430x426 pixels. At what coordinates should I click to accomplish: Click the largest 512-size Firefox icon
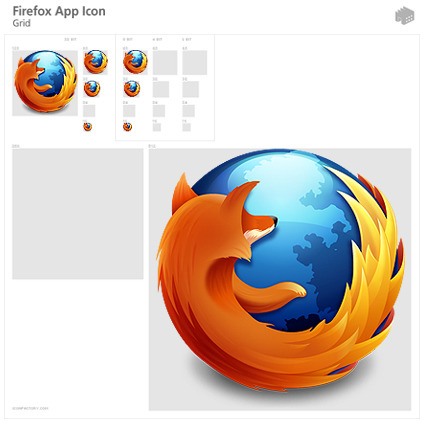click(281, 272)
